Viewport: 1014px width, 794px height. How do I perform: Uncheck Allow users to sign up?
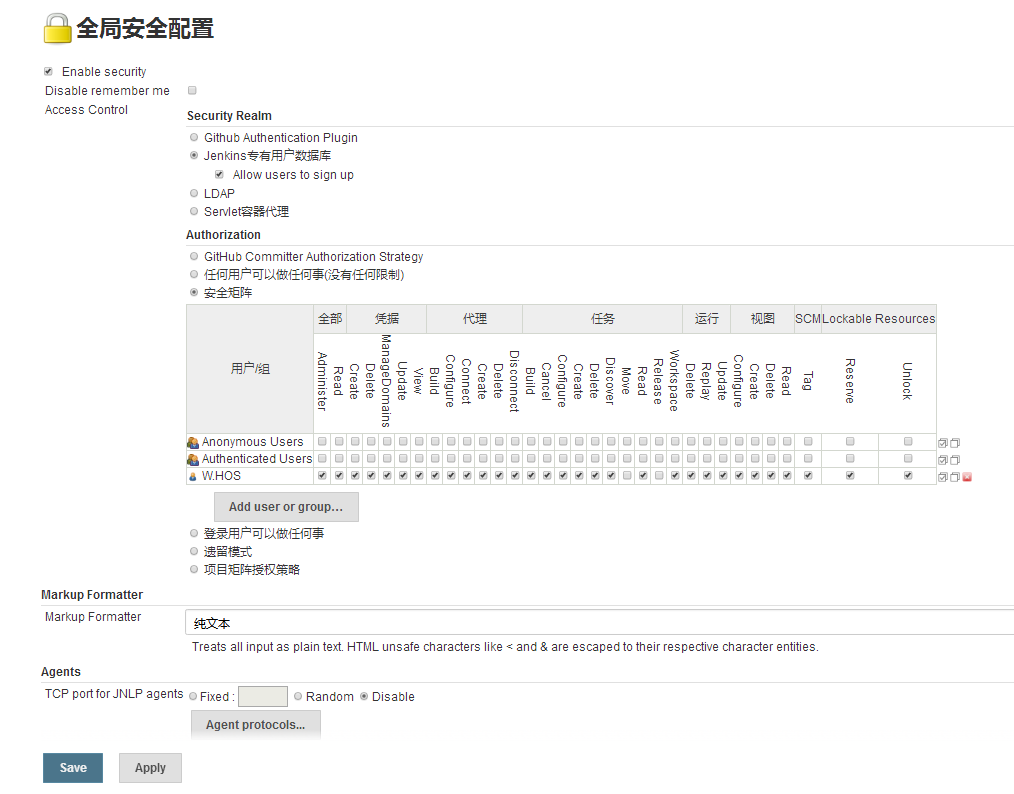(219, 175)
